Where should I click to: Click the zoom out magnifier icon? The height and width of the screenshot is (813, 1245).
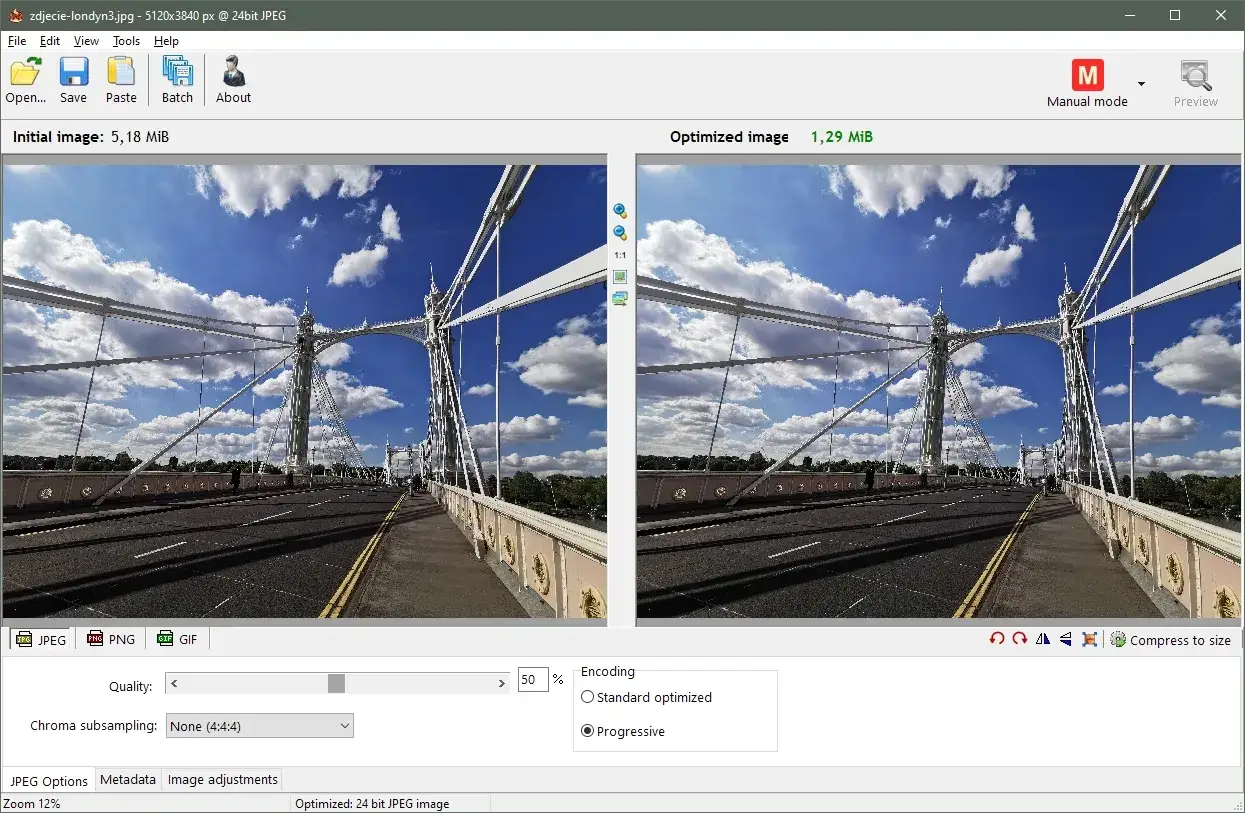click(x=620, y=233)
